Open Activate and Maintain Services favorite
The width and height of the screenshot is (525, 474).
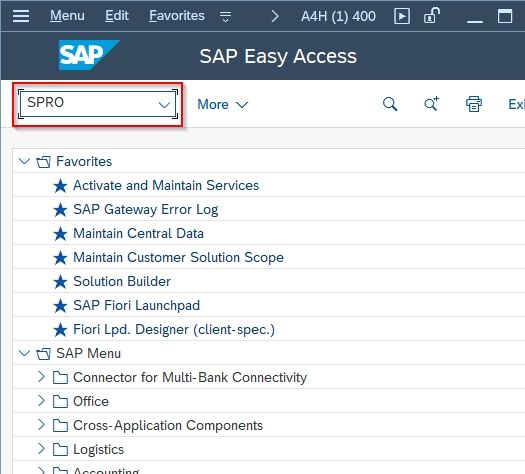tap(166, 185)
